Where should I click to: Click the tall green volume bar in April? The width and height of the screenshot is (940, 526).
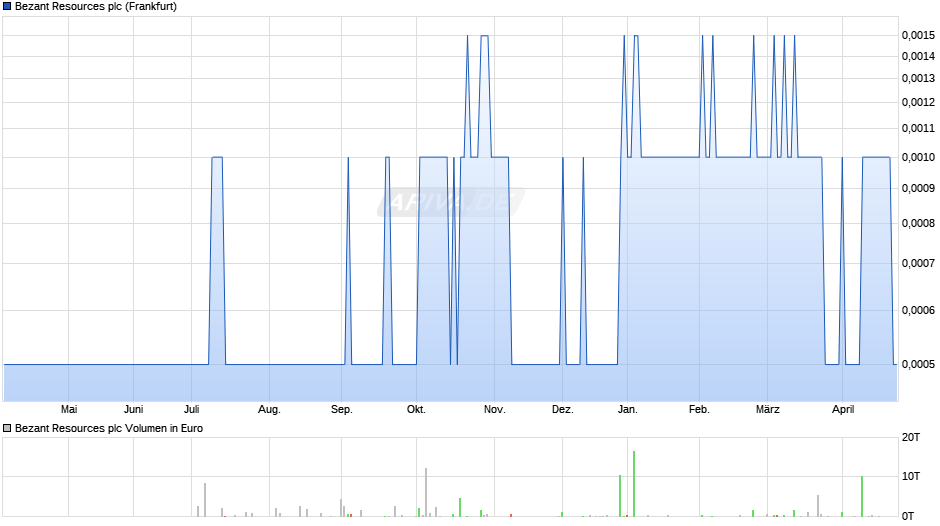(862, 497)
